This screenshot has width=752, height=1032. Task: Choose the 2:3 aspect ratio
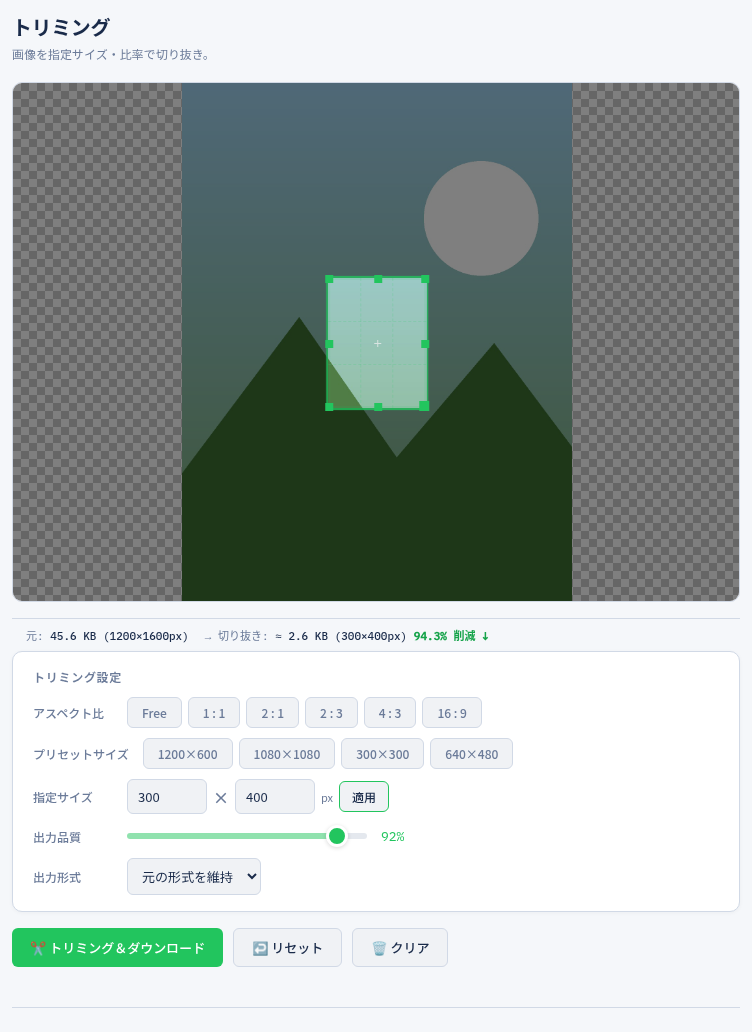coord(331,713)
